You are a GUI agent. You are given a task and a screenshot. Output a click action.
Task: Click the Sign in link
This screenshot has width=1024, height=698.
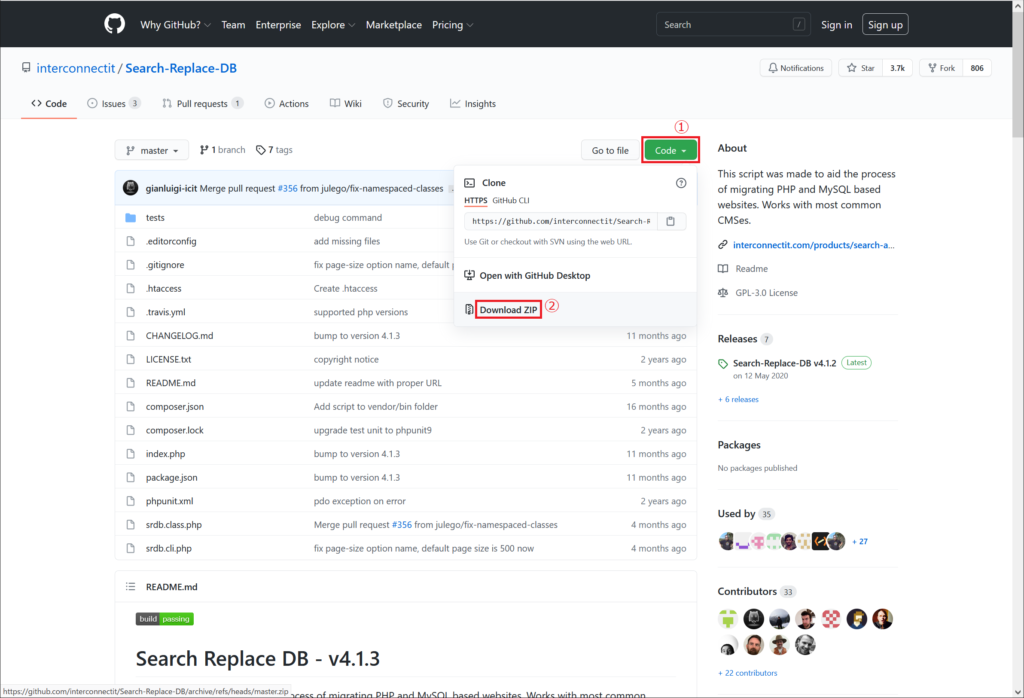(x=837, y=25)
